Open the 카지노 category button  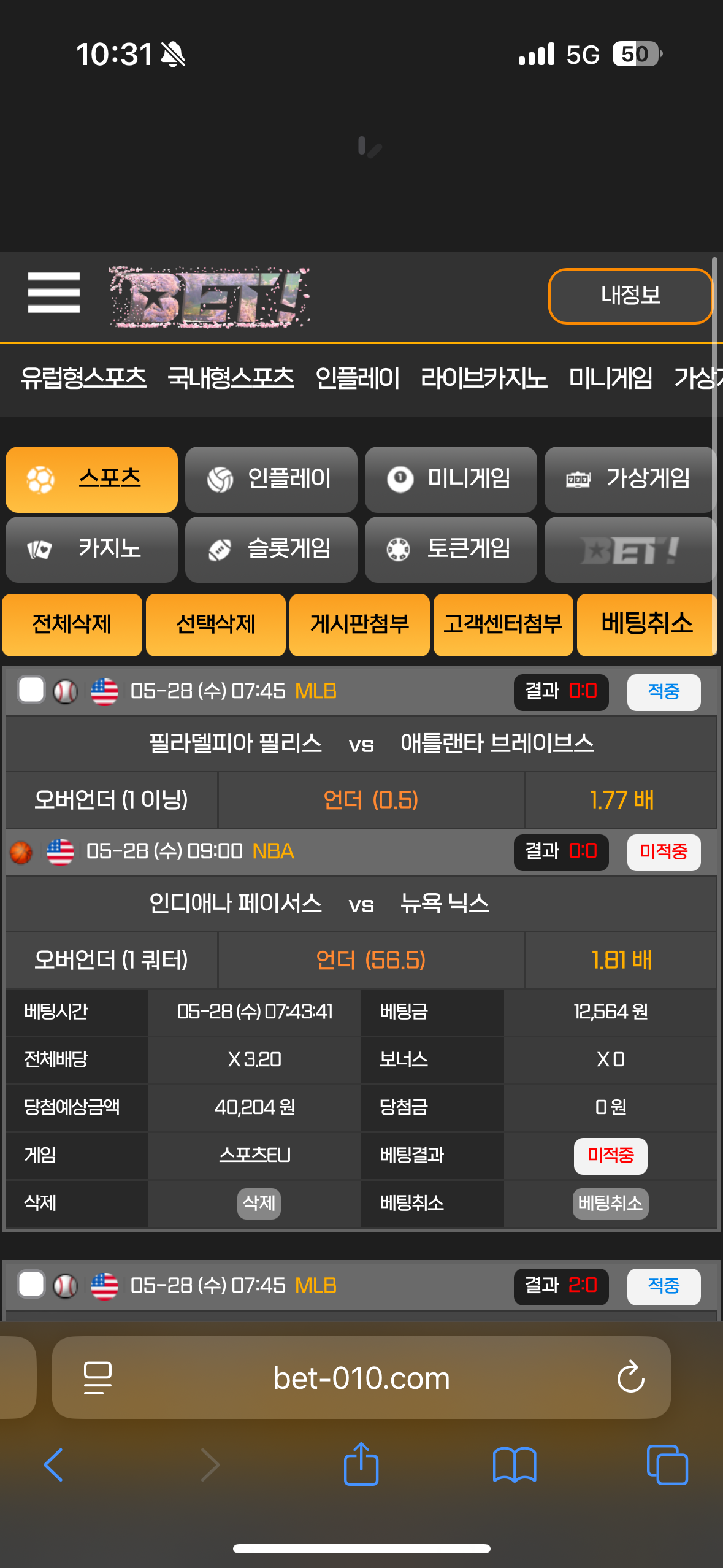click(x=91, y=549)
